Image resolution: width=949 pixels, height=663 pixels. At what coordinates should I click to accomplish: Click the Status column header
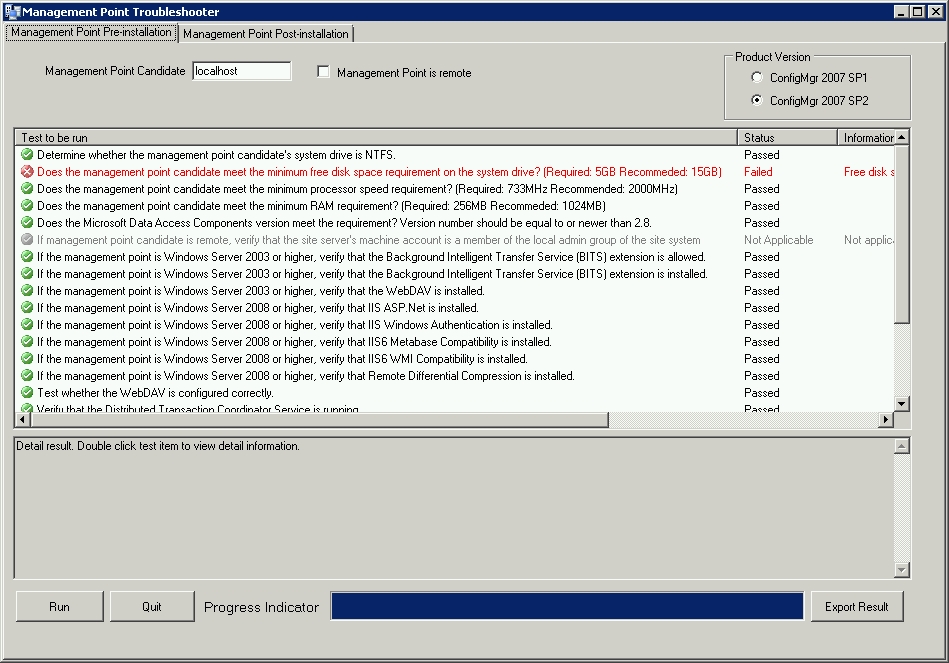click(x=787, y=137)
